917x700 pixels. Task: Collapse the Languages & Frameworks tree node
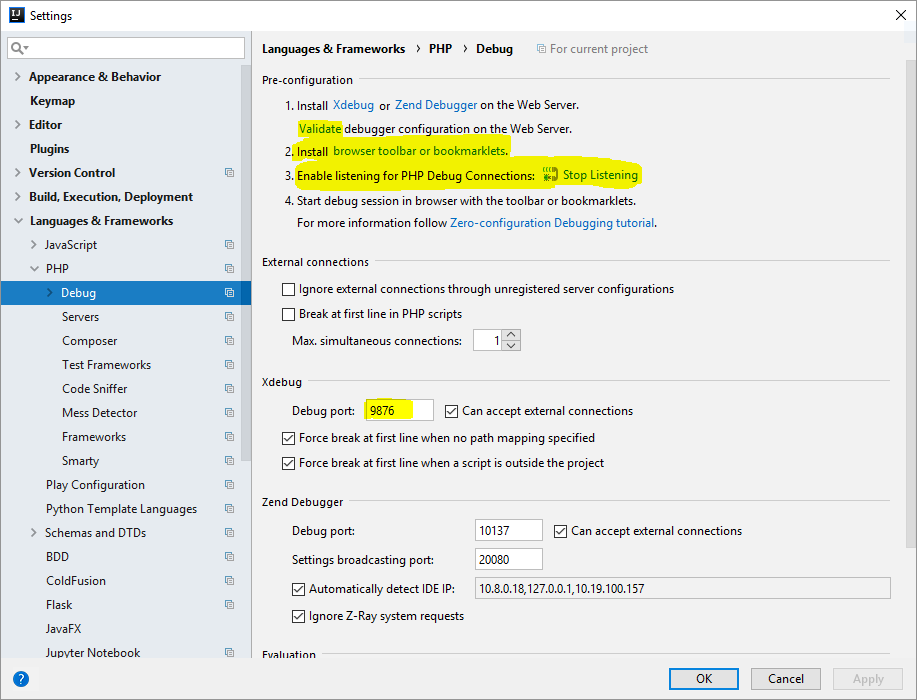pos(18,221)
